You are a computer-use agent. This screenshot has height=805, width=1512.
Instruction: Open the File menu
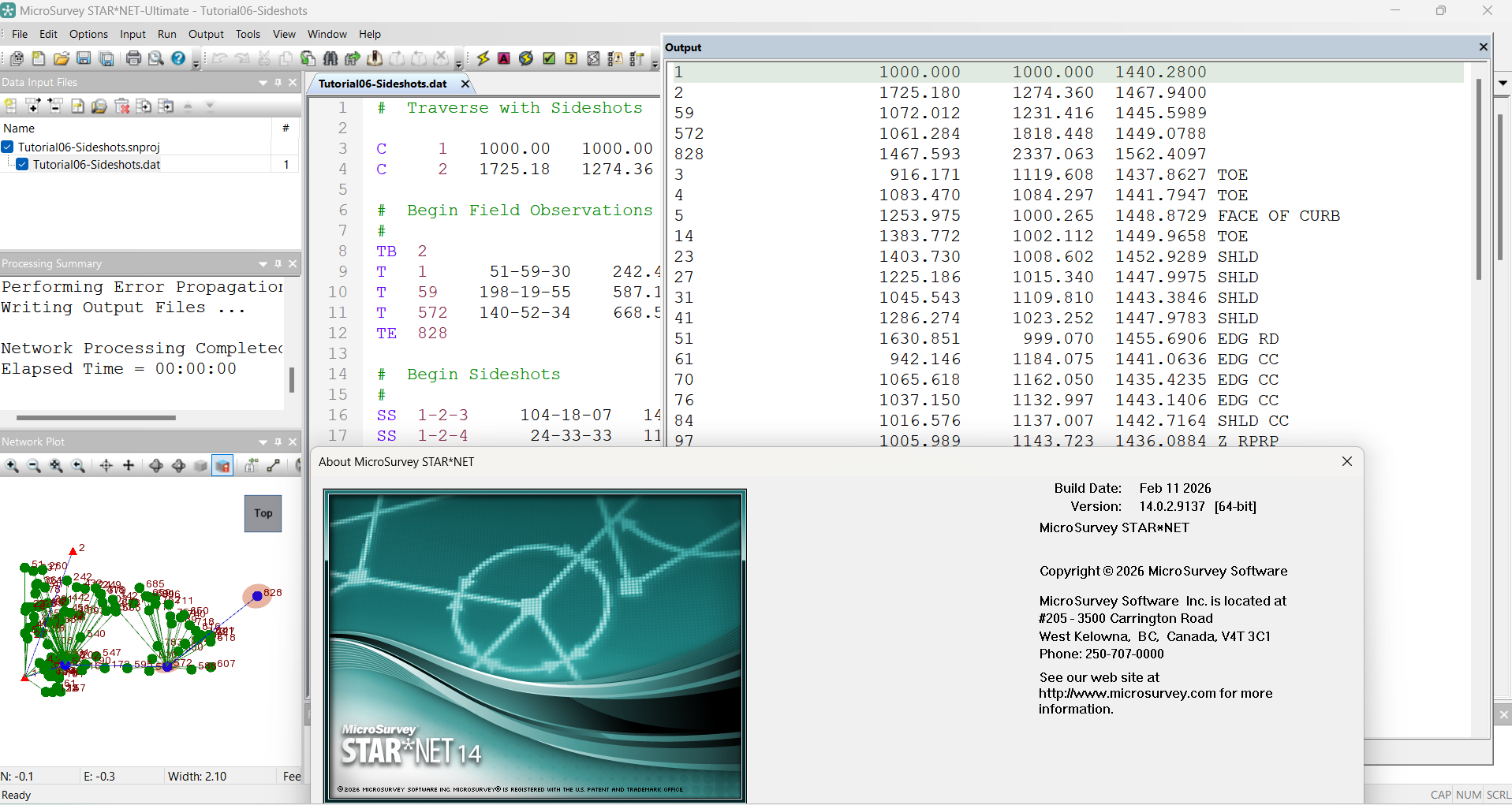[20, 34]
